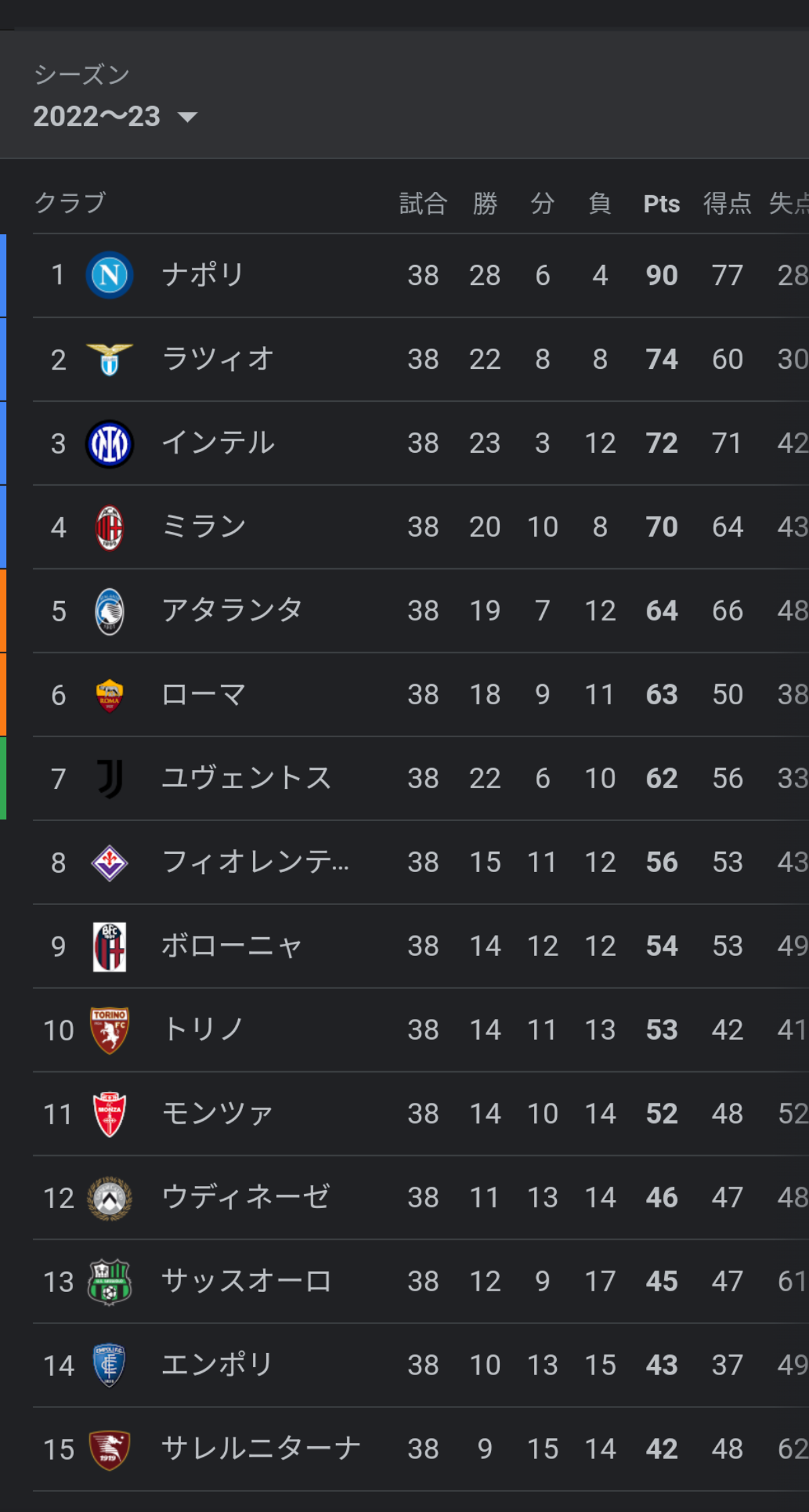Open the 2022〜23 season dropdown
The height and width of the screenshot is (1512, 809).
pyautogui.click(x=115, y=117)
